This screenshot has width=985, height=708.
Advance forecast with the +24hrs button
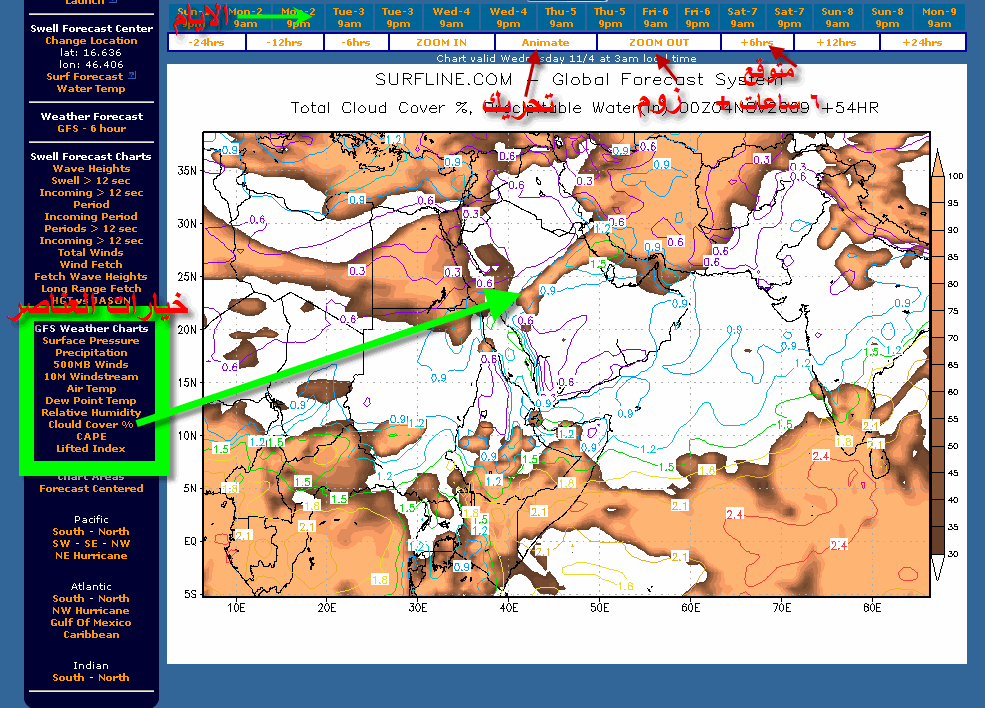tap(922, 43)
